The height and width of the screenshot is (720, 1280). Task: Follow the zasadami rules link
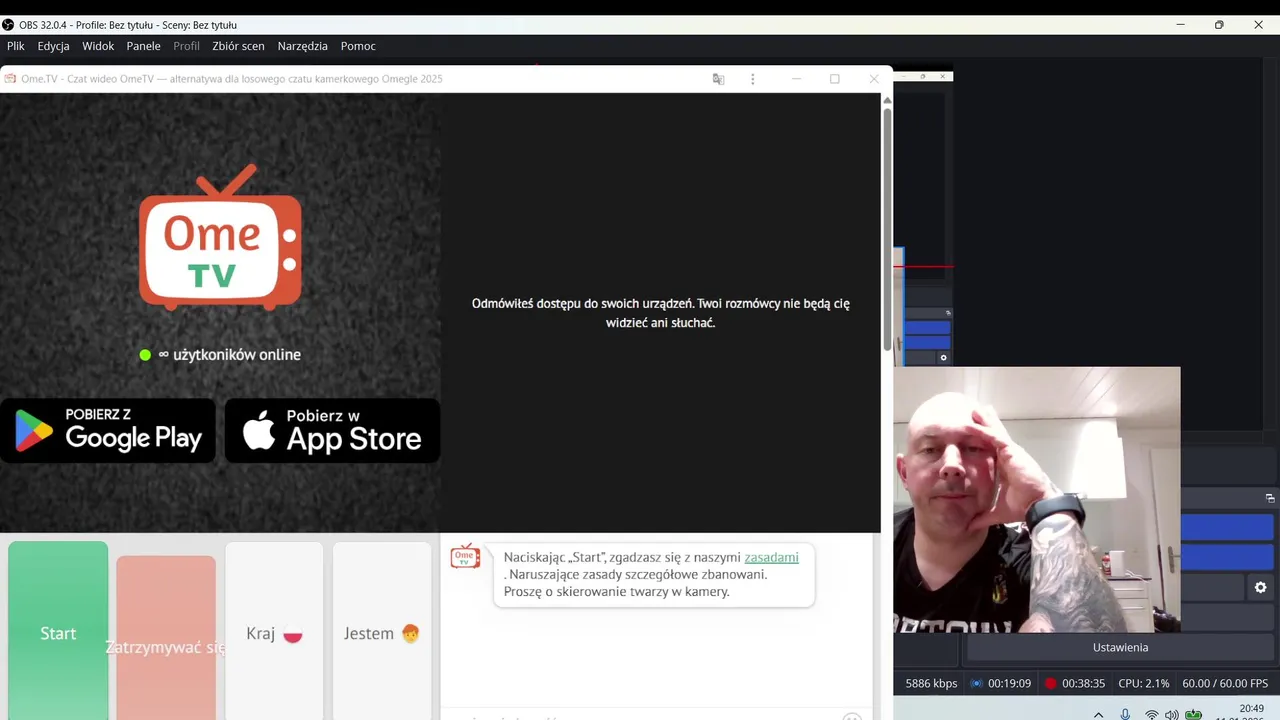[771, 557]
